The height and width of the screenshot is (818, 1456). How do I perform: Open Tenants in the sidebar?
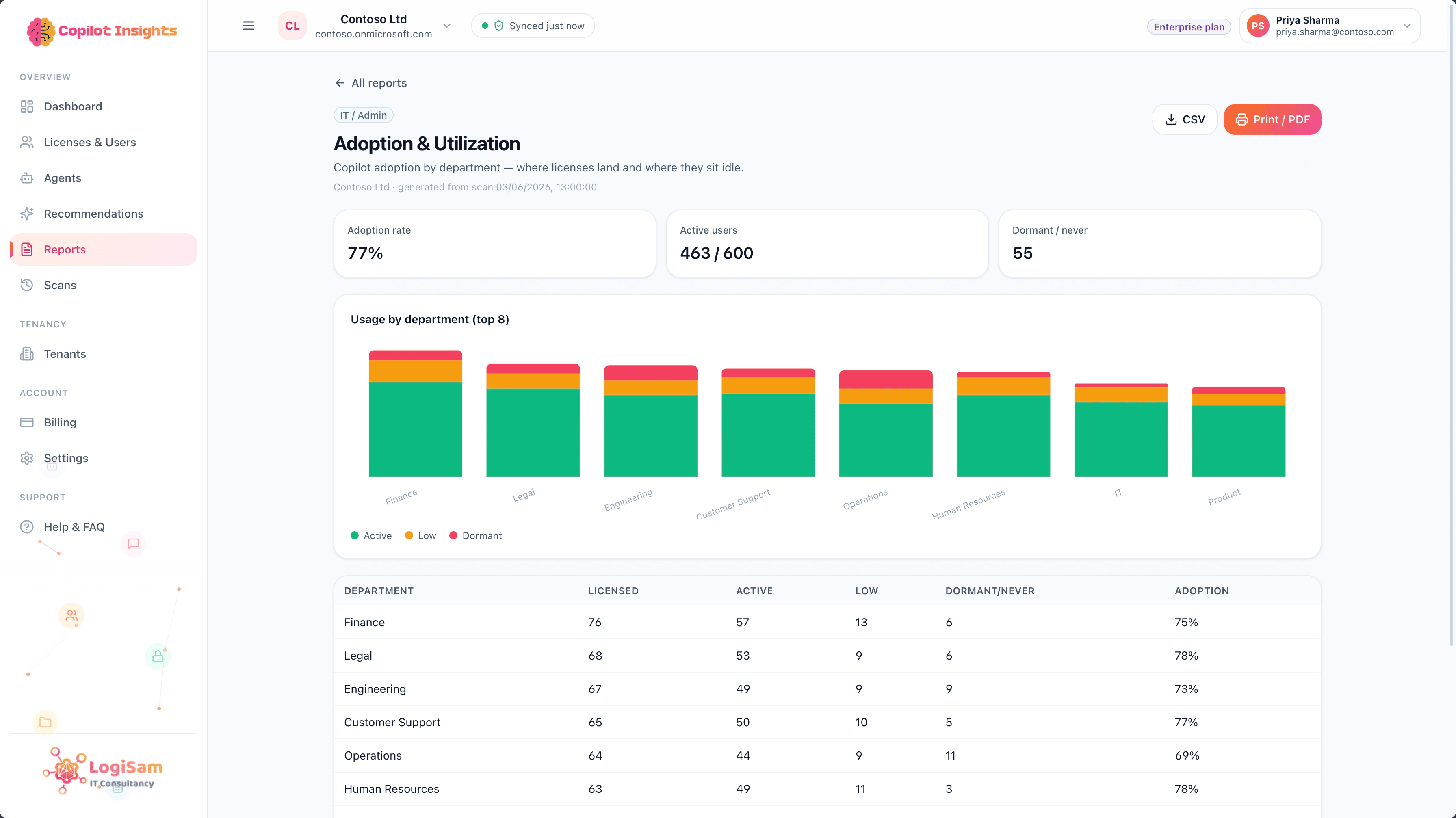click(104, 354)
